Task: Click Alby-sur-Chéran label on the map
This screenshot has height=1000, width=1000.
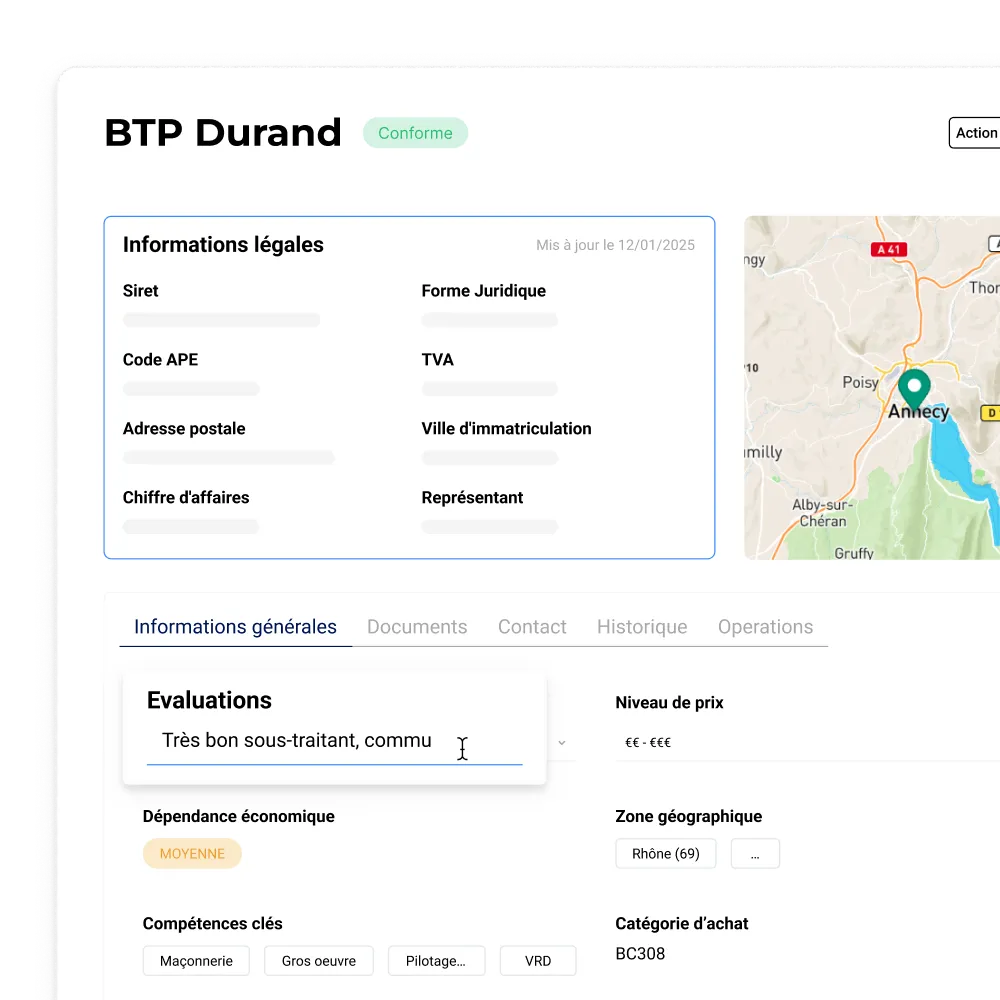Action: (x=823, y=513)
